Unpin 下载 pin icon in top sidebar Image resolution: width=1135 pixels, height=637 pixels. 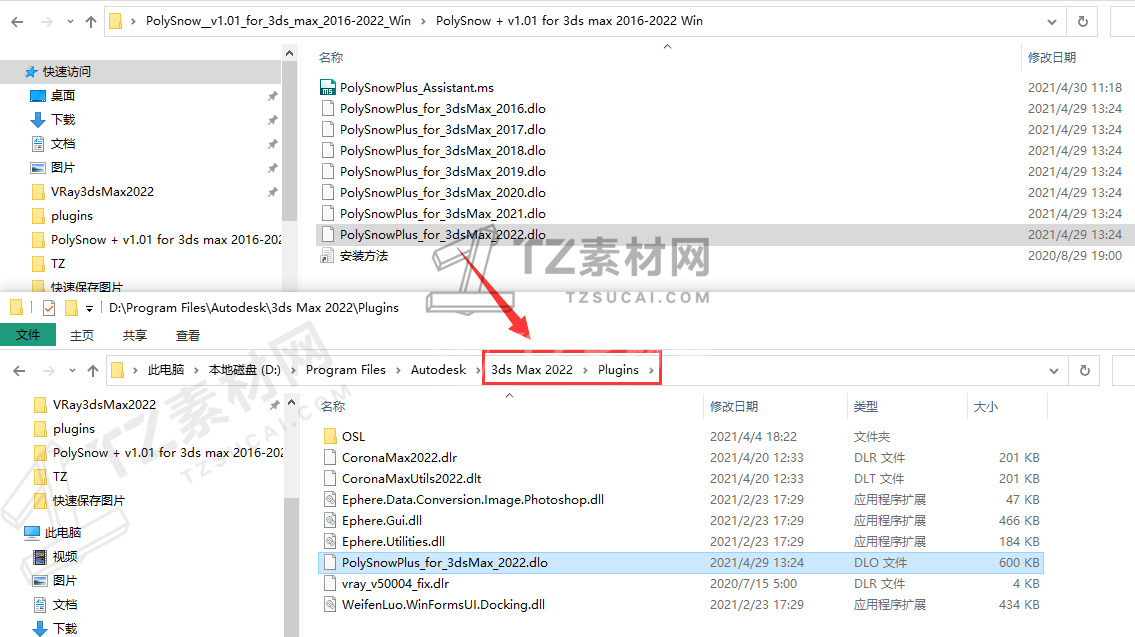tap(272, 119)
